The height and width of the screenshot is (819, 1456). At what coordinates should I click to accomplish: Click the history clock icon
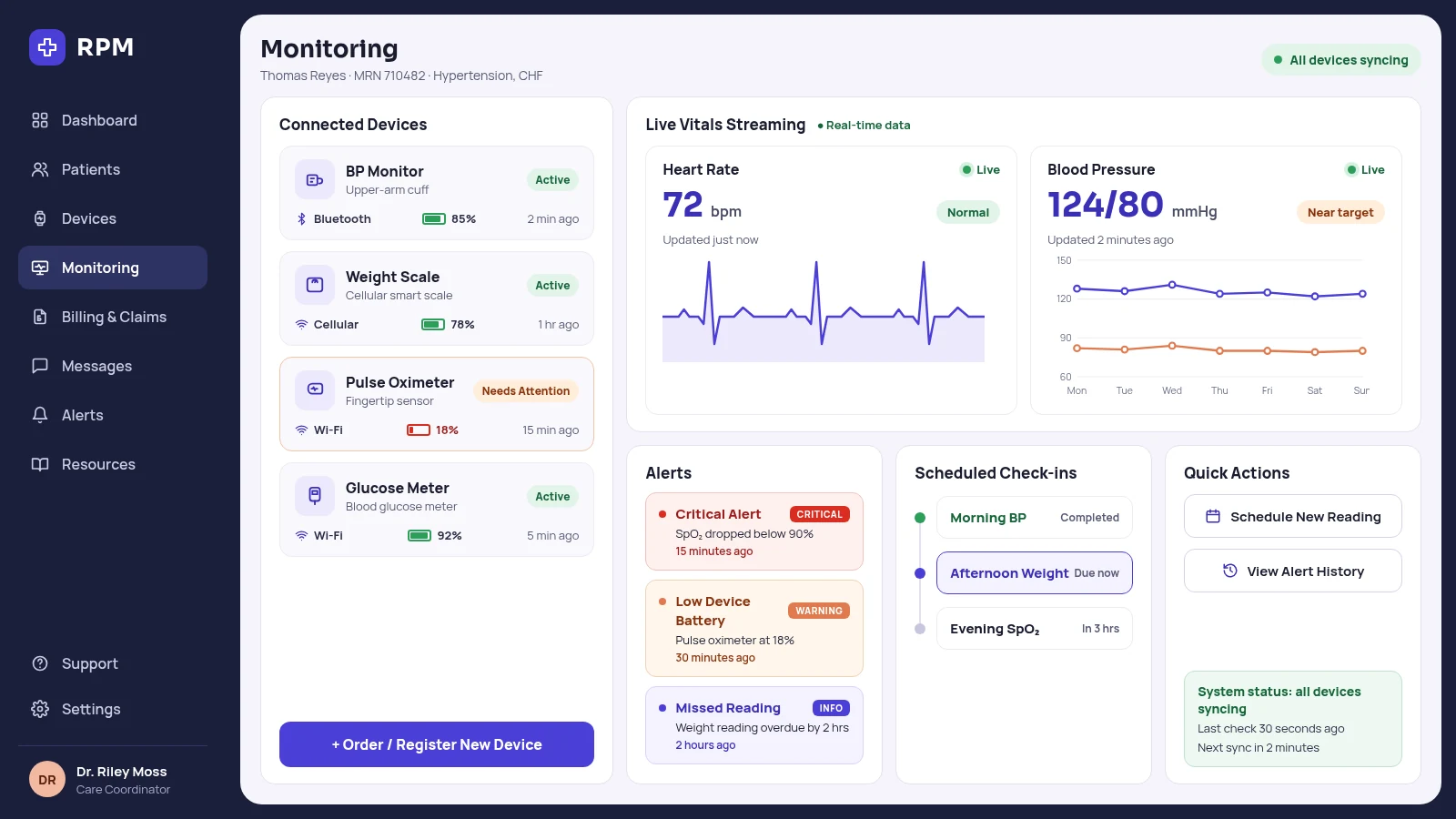1230,571
